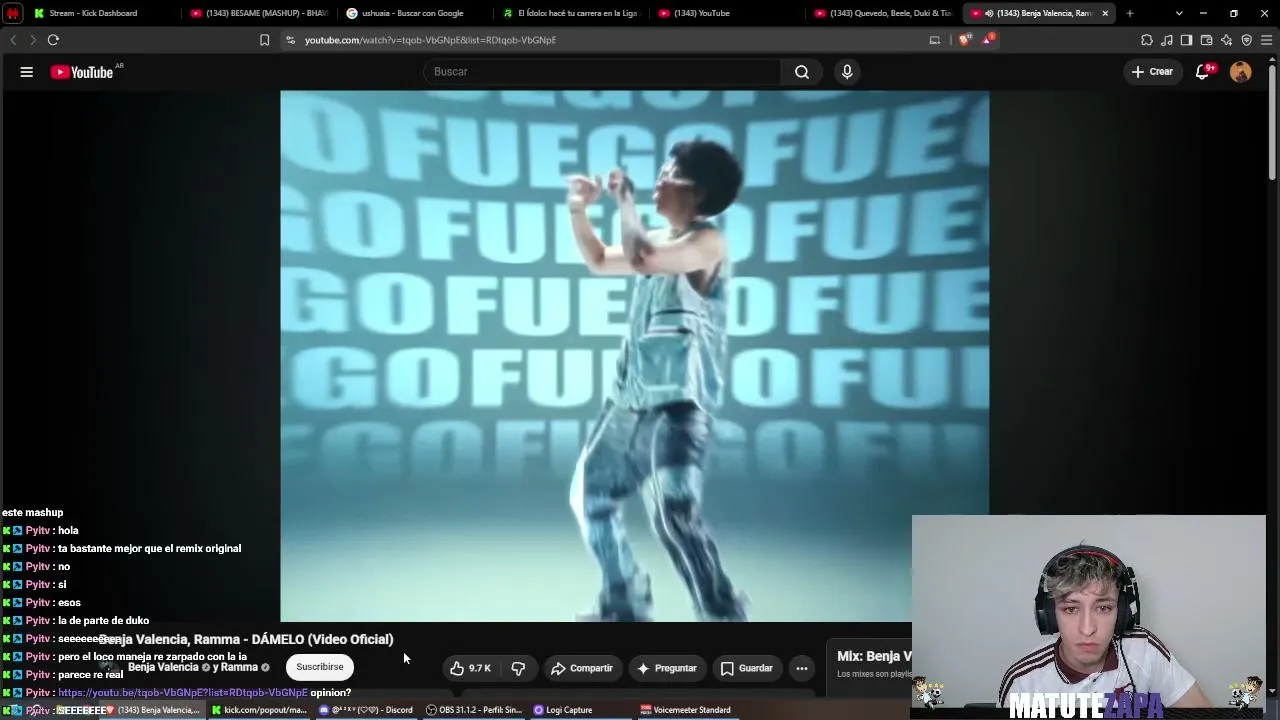
Task: Go back with the browser back arrow
Action: pos(13,40)
